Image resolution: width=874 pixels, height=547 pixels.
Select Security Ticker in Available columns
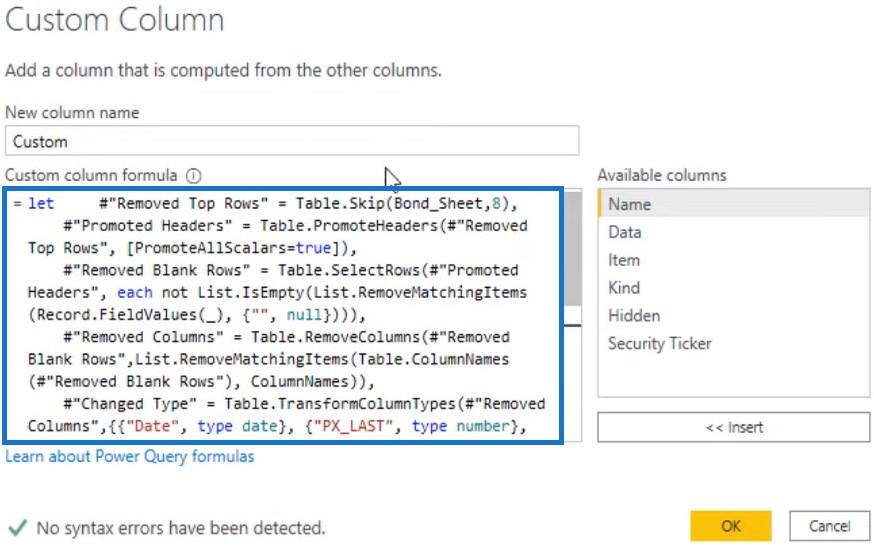point(734,343)
